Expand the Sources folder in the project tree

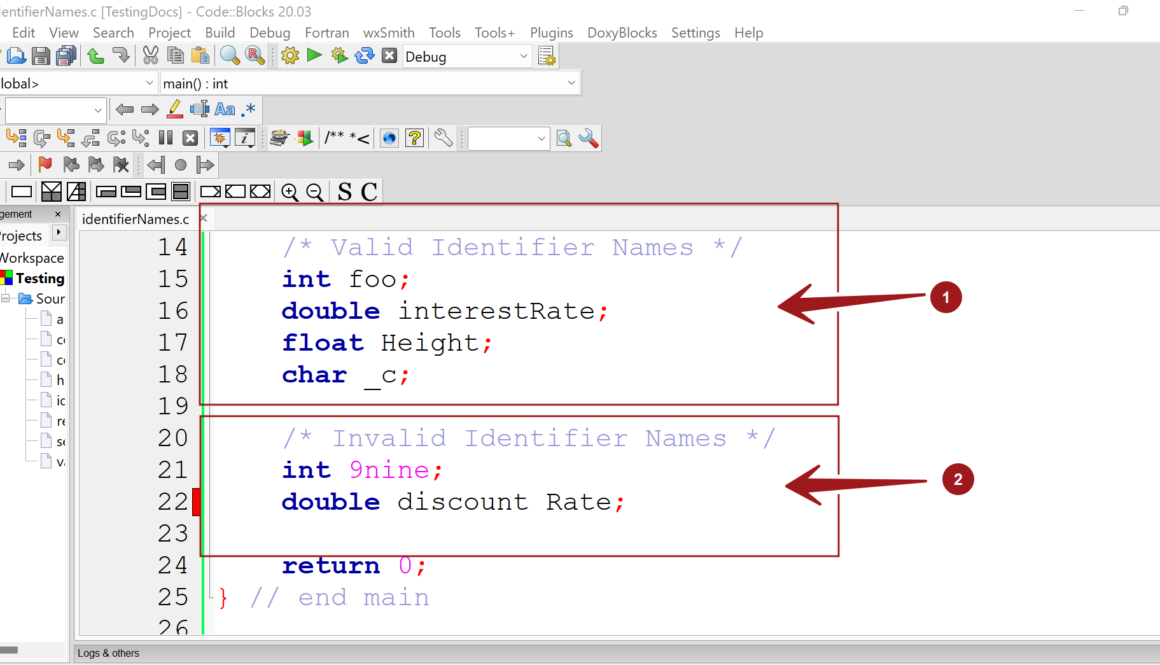click(x=31, y=298)
